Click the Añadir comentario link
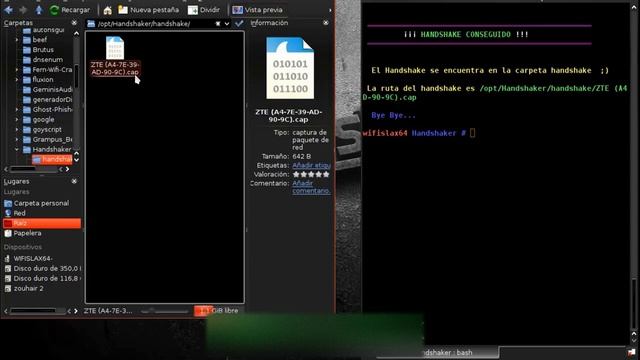The height and width of the screenshot is (360, 640). [311, 187]
